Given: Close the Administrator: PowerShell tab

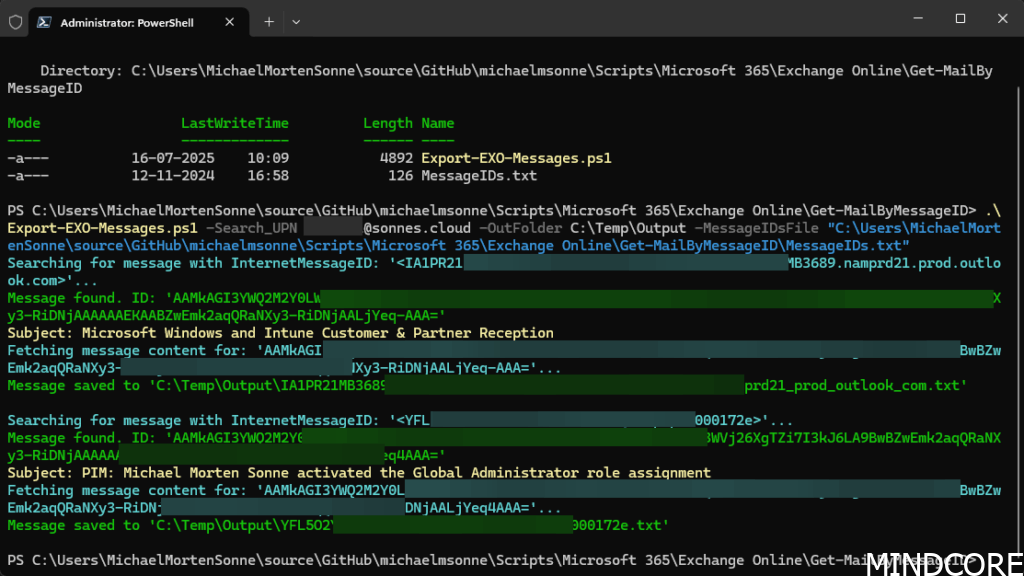Looking at the screenshot, I should [x=230, y=21].
